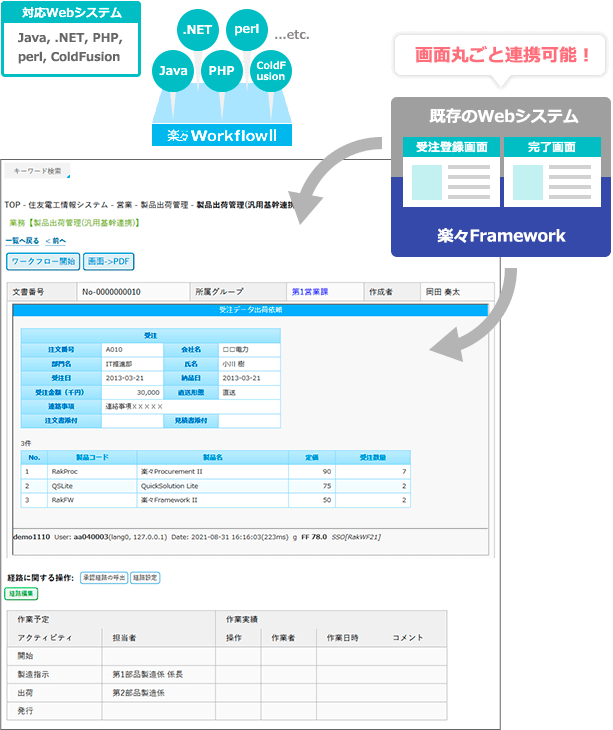The width and height of the screenshot is (613, 730).
Task: Click the 一覧へ戻る link
Action: 22,241
